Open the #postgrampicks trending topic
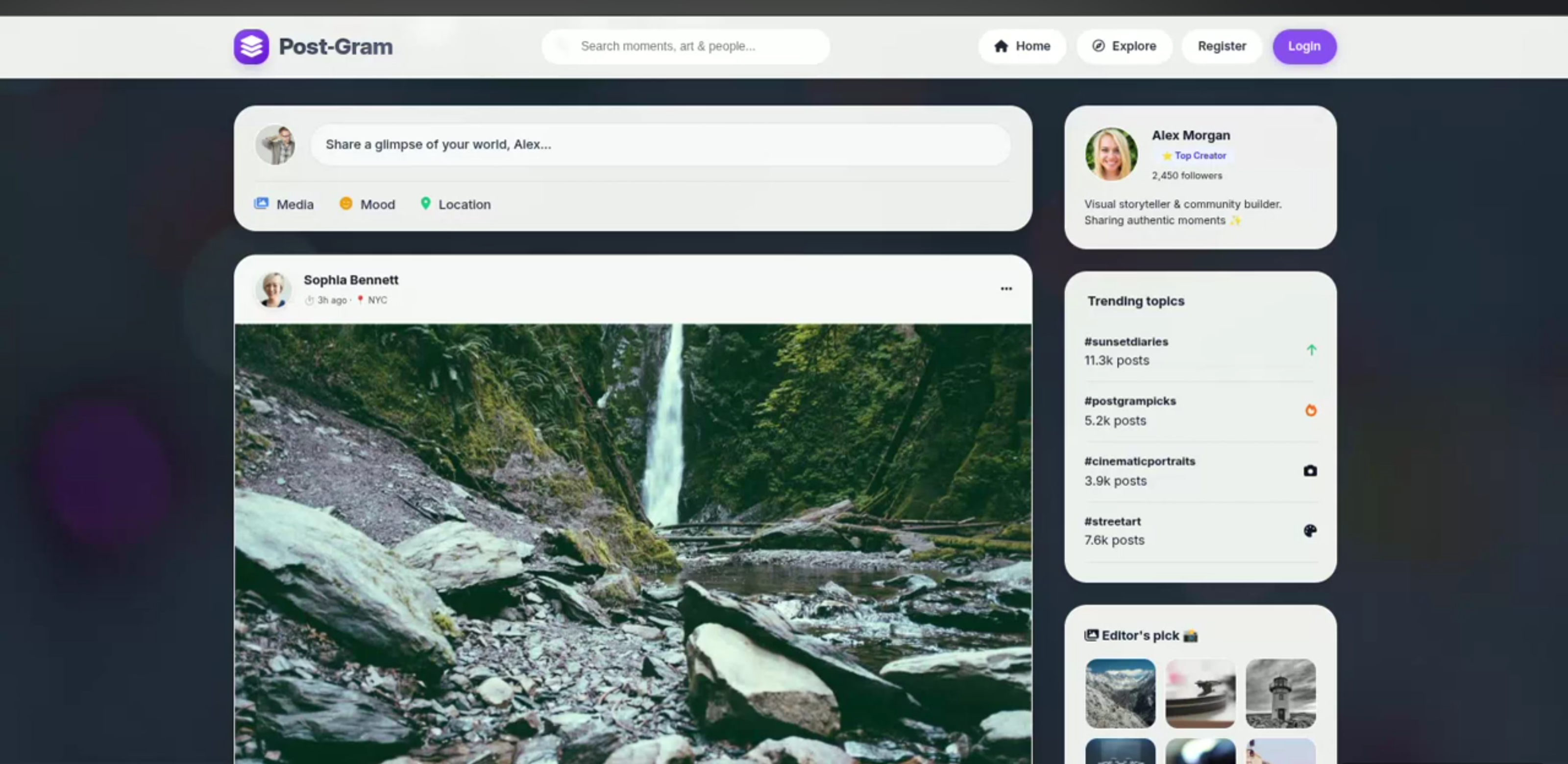 (x=1130, y=401)
